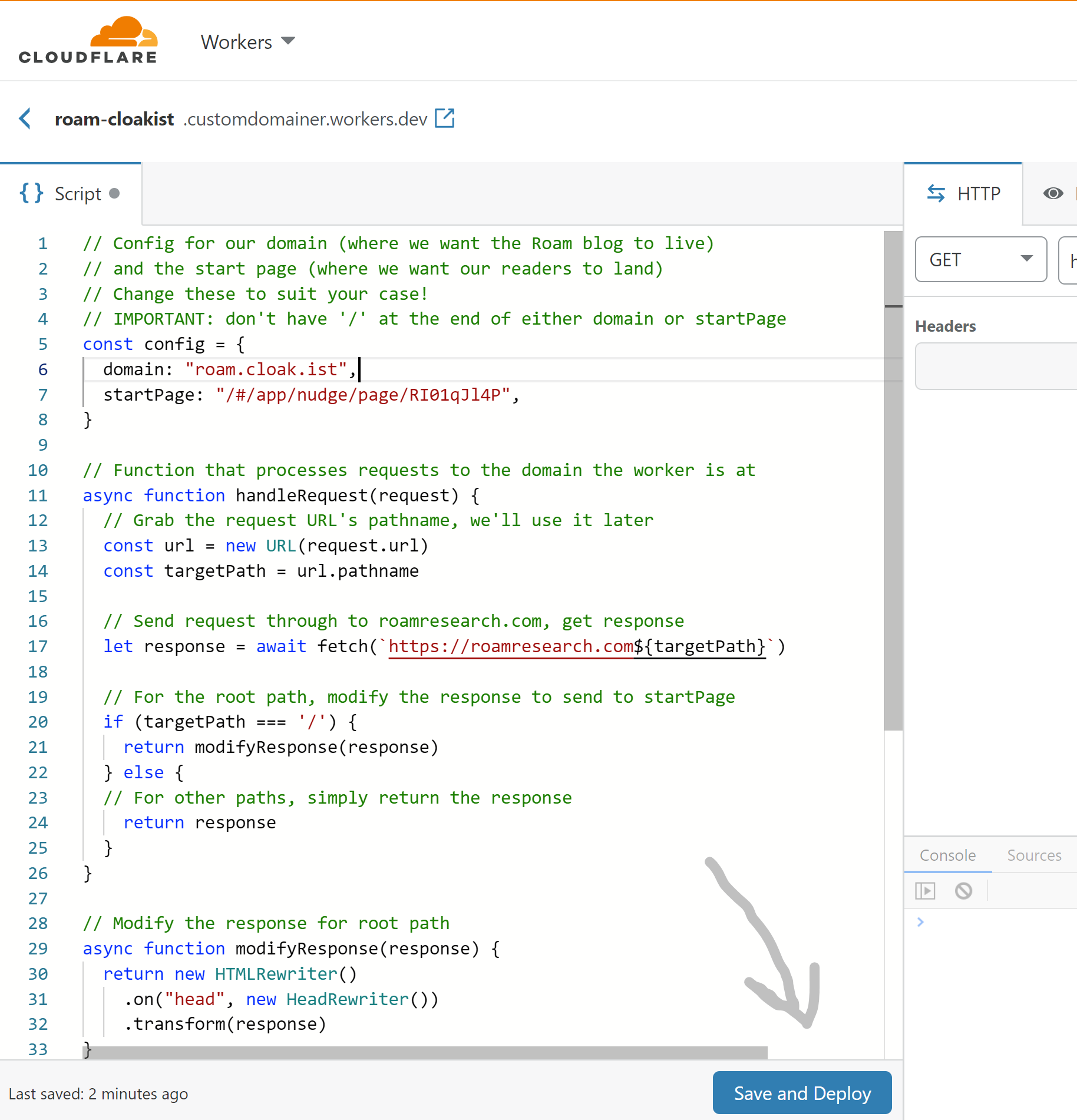Open the Script tab
The width and height of the screenshot is (1077, 1120).
click(77, 194)
